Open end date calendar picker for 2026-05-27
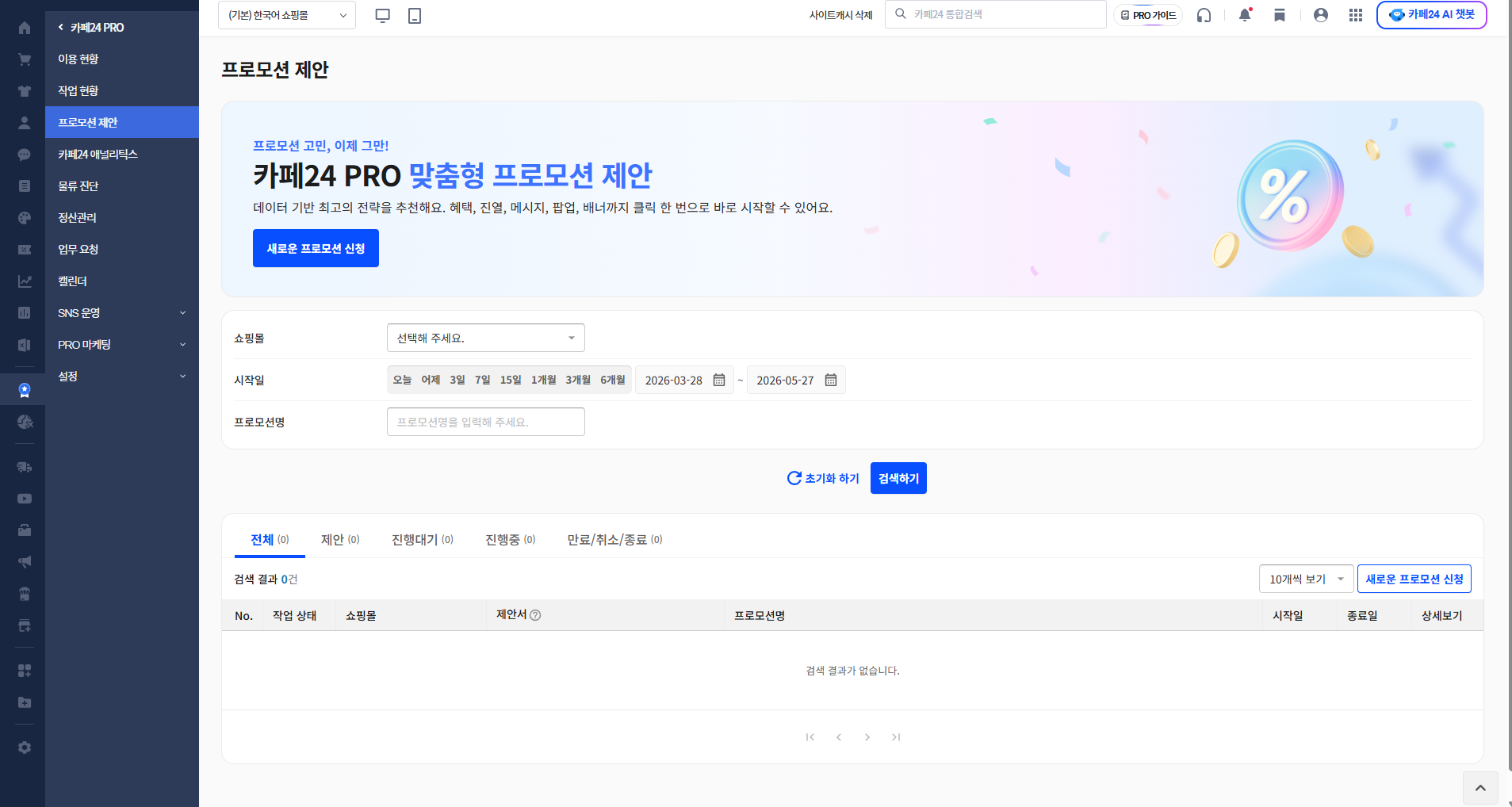 tap(831, 380)
